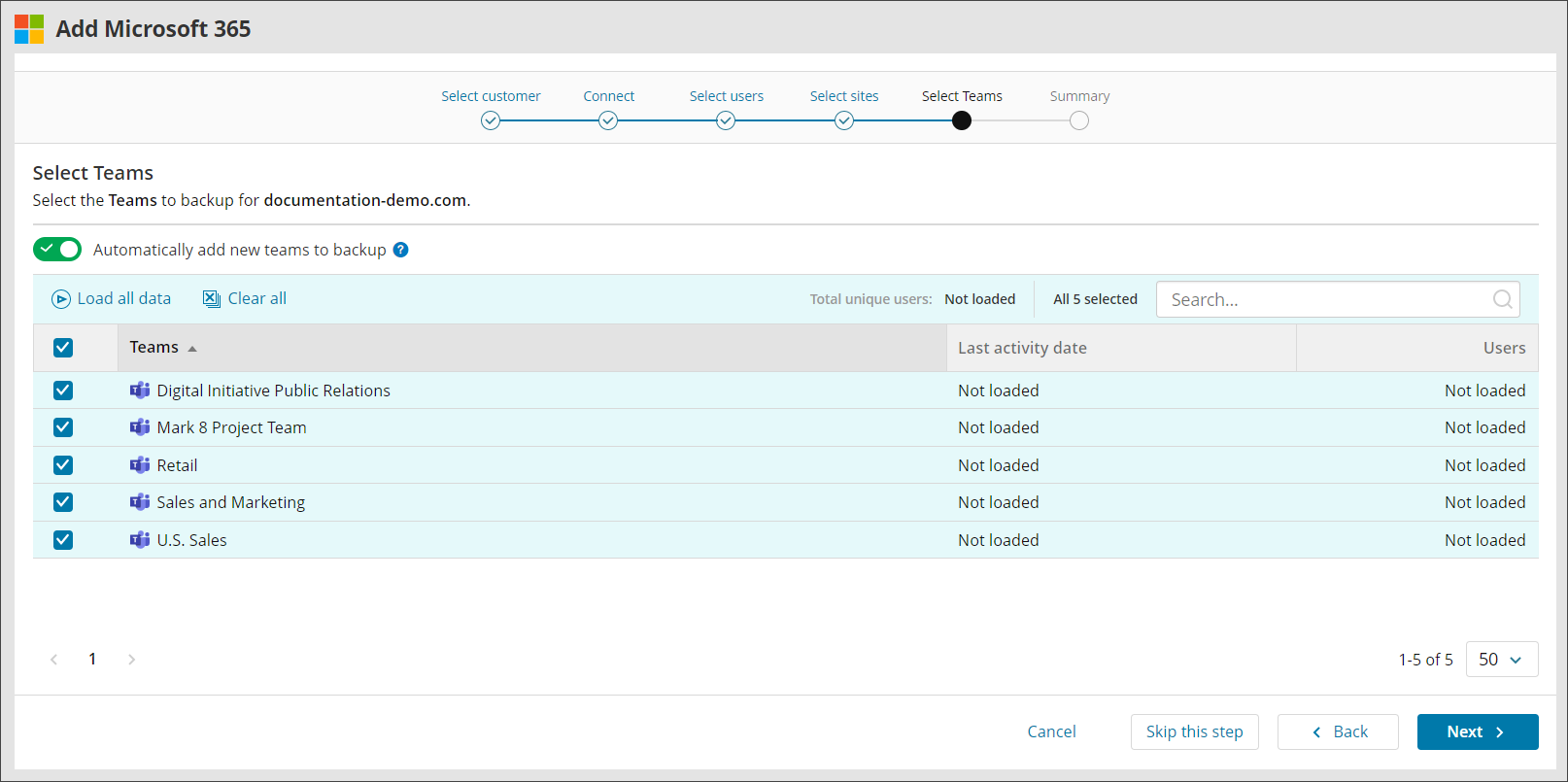Click the Teams icon for Mark 8 Project Team
This screenshot has height=782, width=1568.
(140, 427)
